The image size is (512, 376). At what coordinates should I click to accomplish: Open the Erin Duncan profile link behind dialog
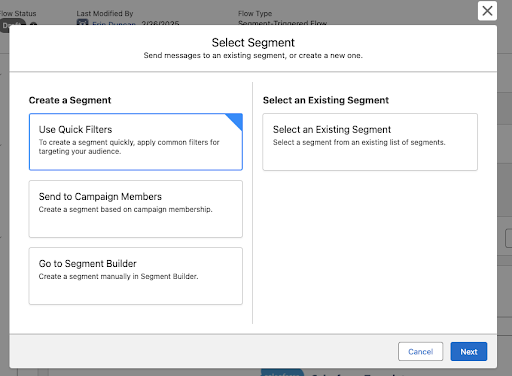[x=114, y=24]
